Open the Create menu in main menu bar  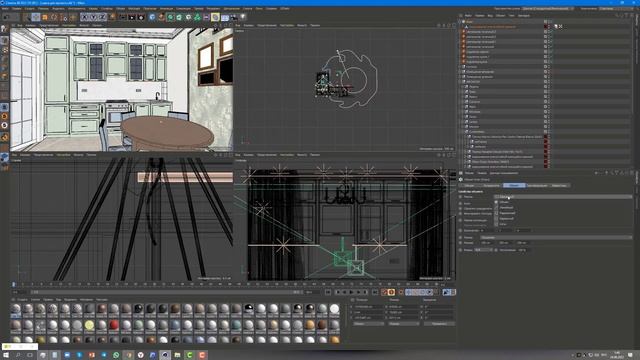click(29, 8)
